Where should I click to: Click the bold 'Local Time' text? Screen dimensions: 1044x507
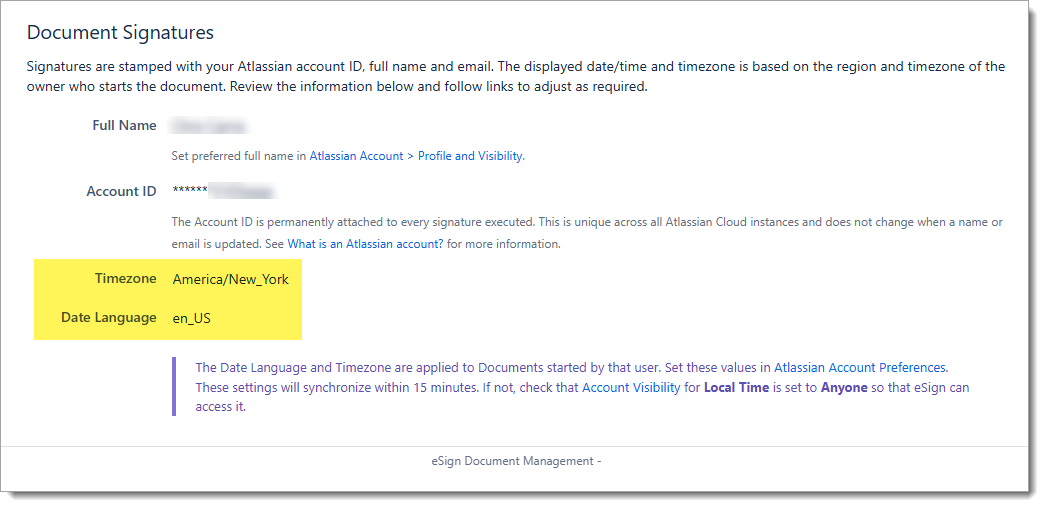737,387
